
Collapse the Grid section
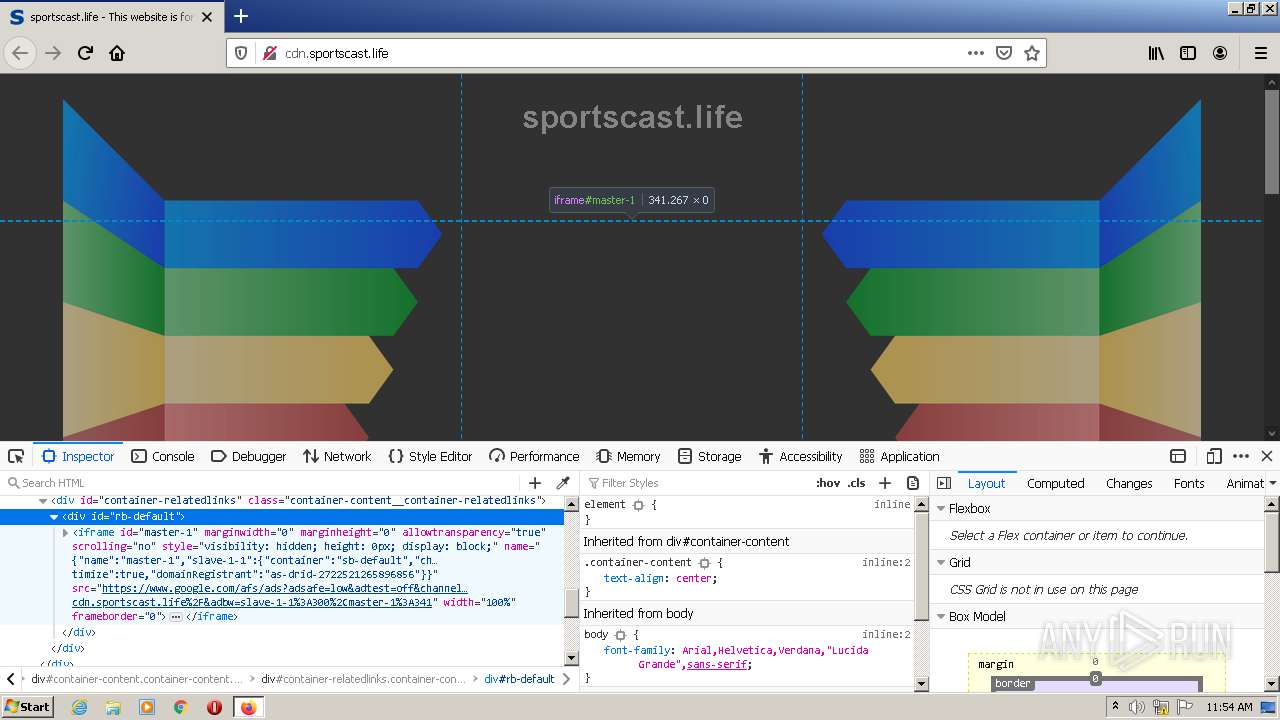[x=941, y=563]
